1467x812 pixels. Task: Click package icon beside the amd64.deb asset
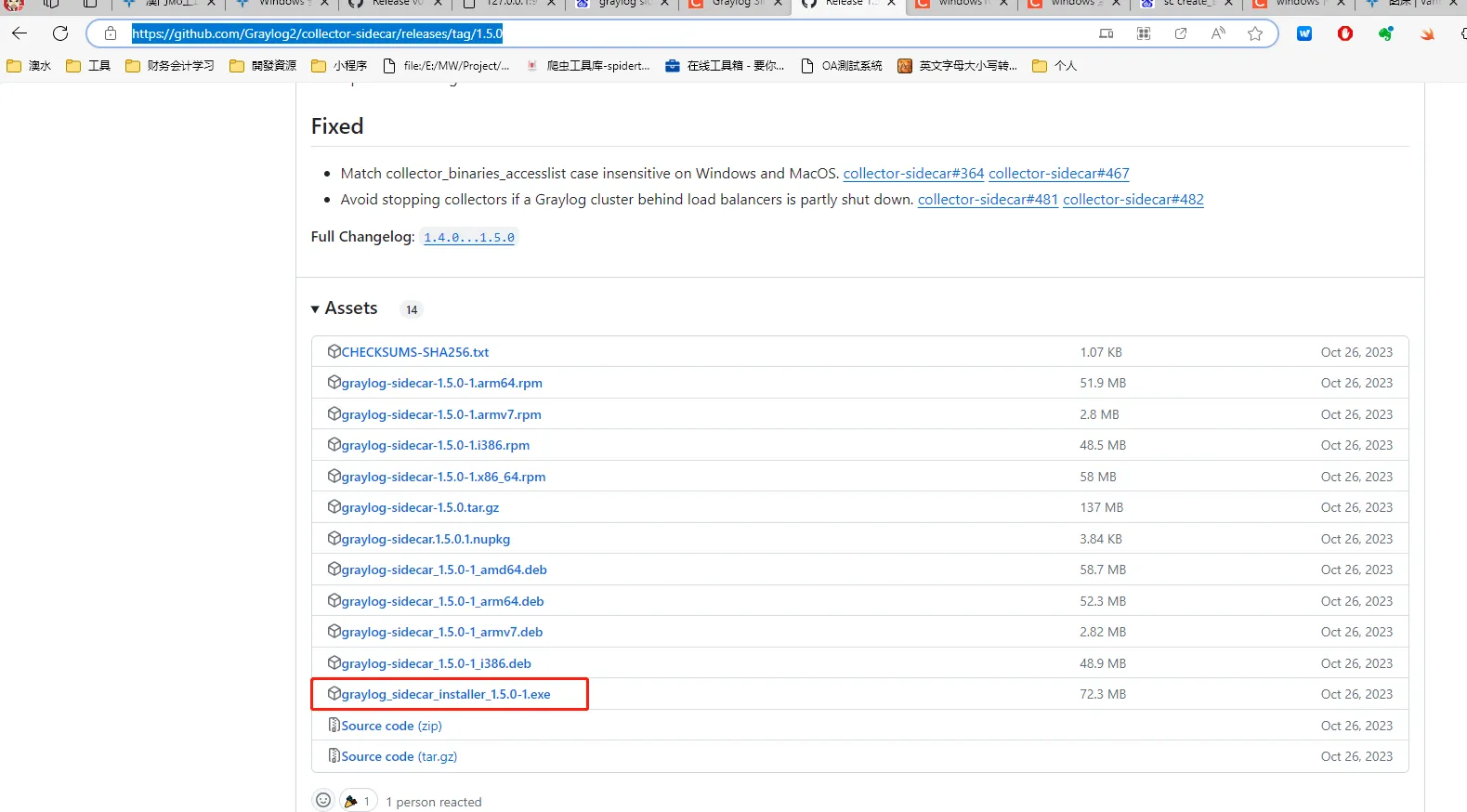tap(334, 569)
